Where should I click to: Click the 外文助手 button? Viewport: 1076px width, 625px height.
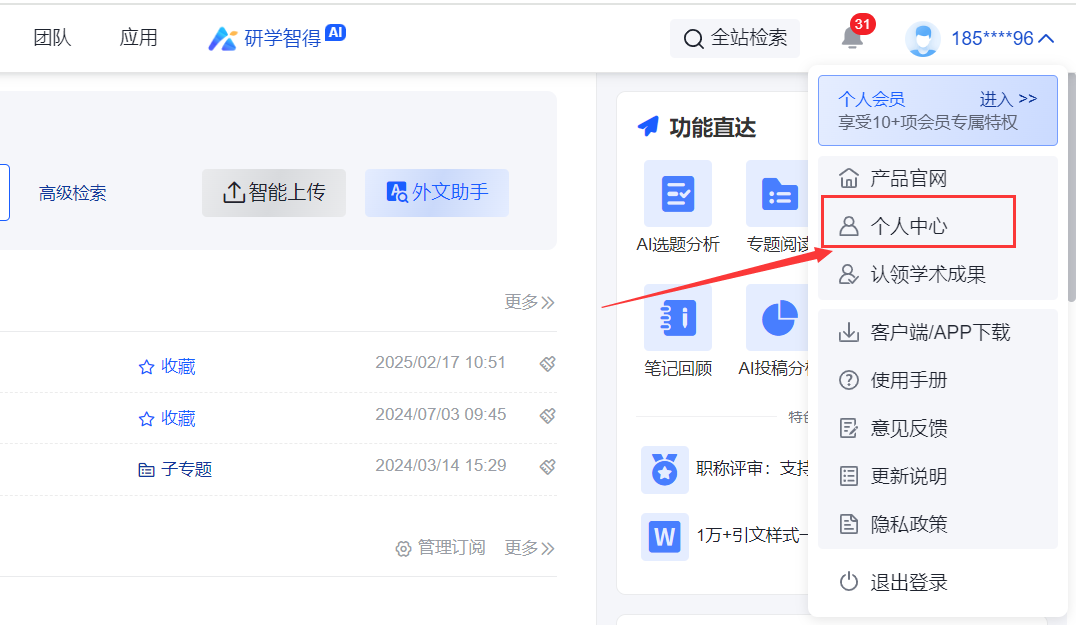pyautogui.click(x=437, y=192)
